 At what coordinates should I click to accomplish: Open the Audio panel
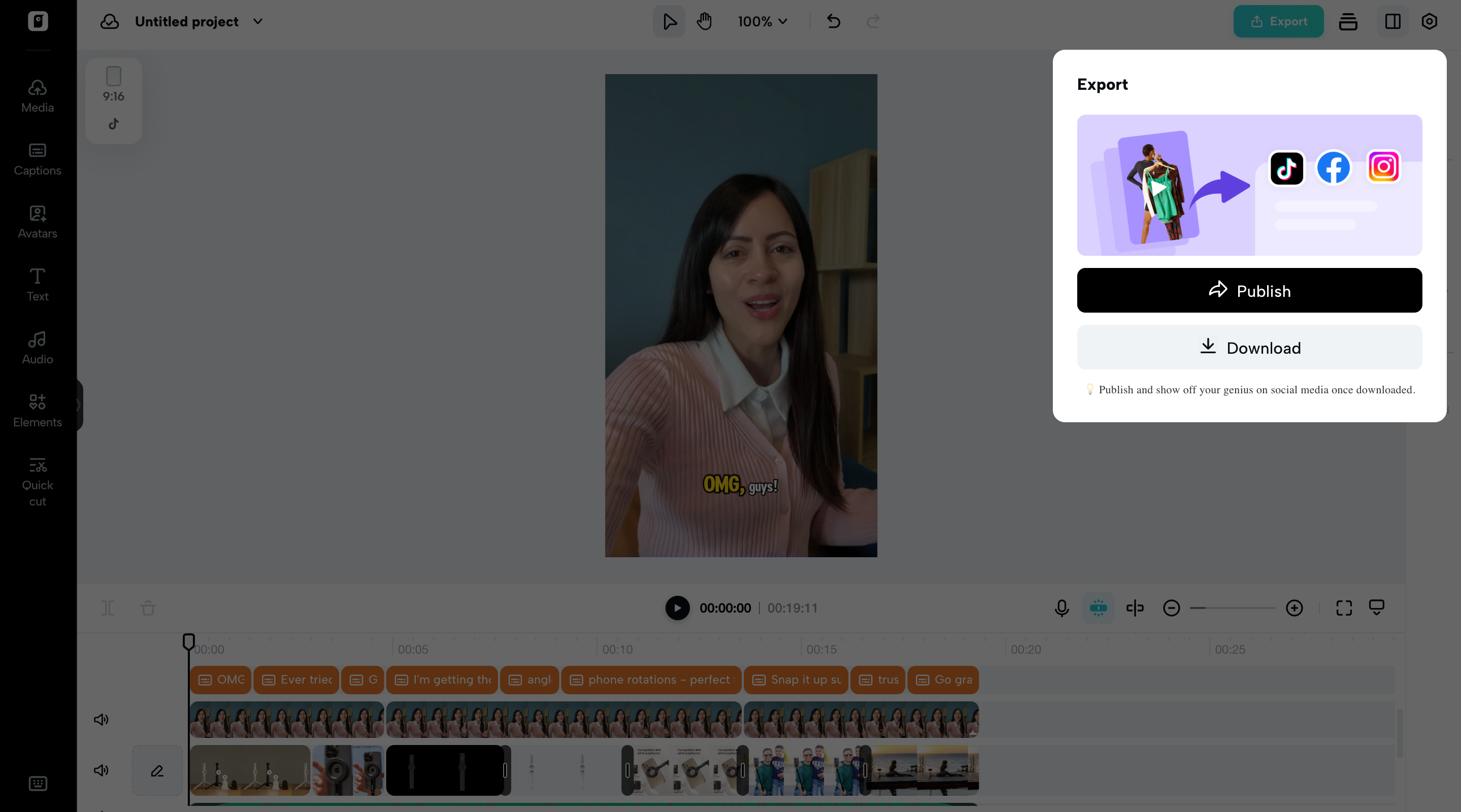[x=38, y=348]
